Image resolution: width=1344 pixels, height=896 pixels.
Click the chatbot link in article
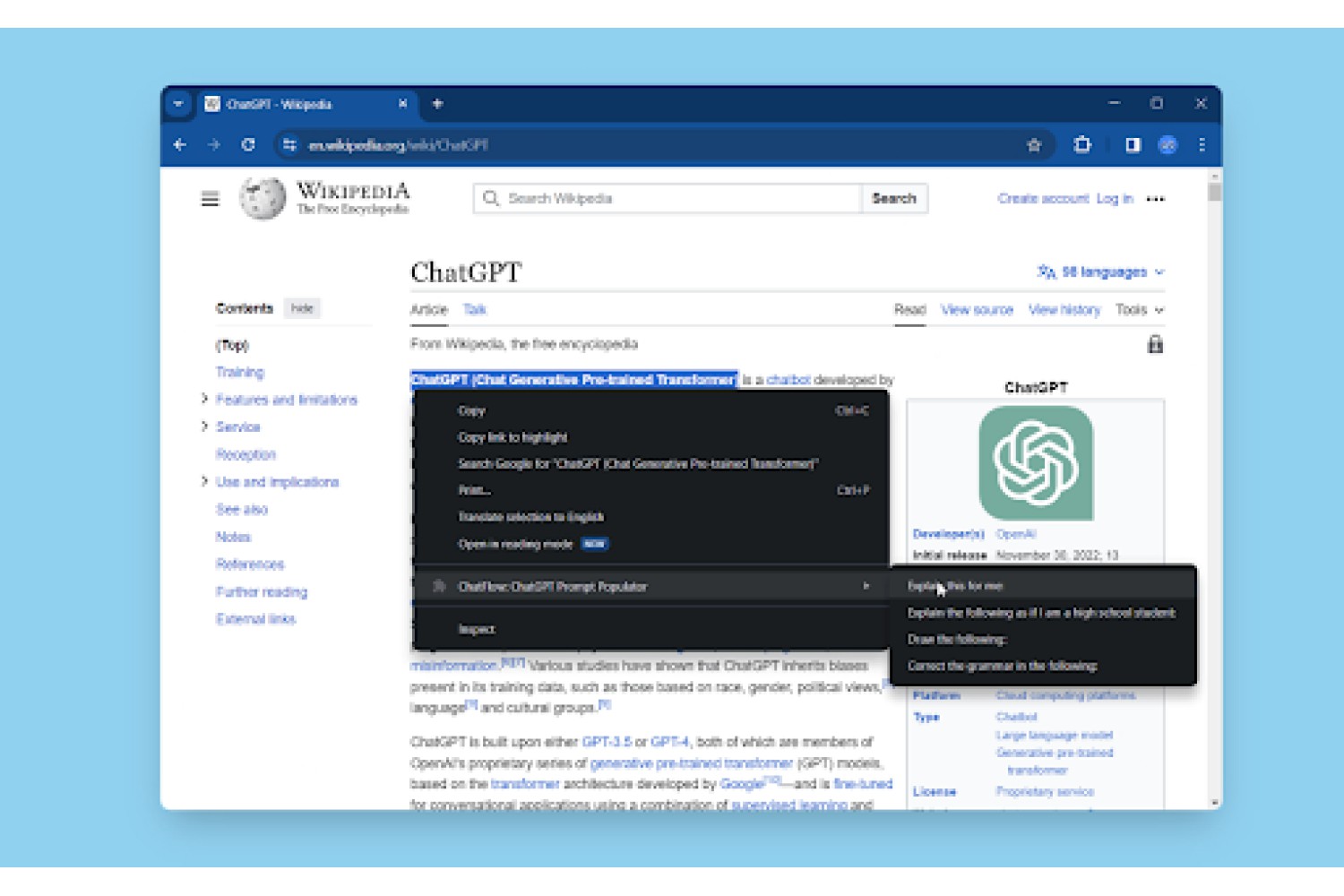coord(788,380)
